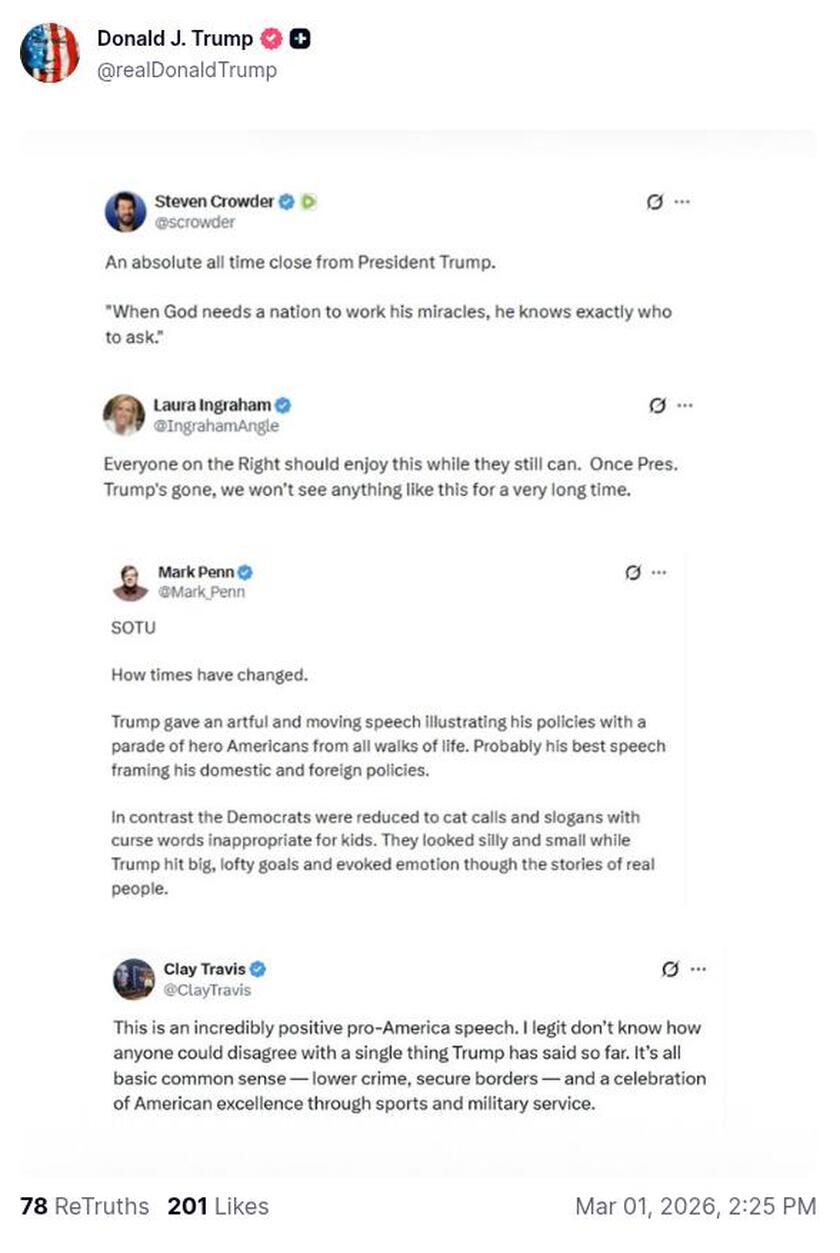Click the Grok icon on Steven Crowder's post
The height and width of the screenshot is (1253, 840).
click(655, 201)
